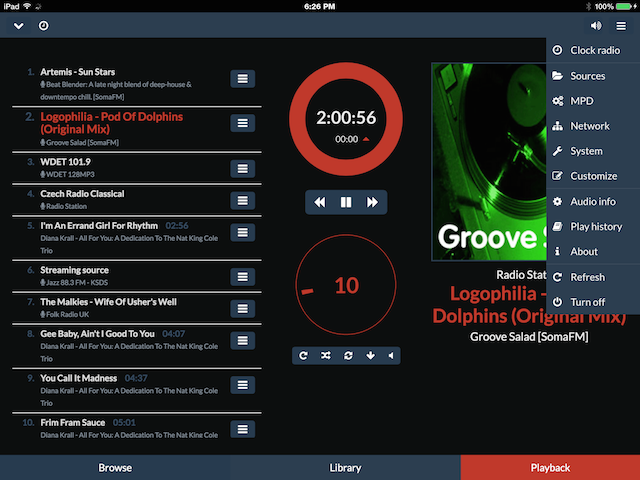
Task: Open Play history from the menu
Action: tap(593, 227)
